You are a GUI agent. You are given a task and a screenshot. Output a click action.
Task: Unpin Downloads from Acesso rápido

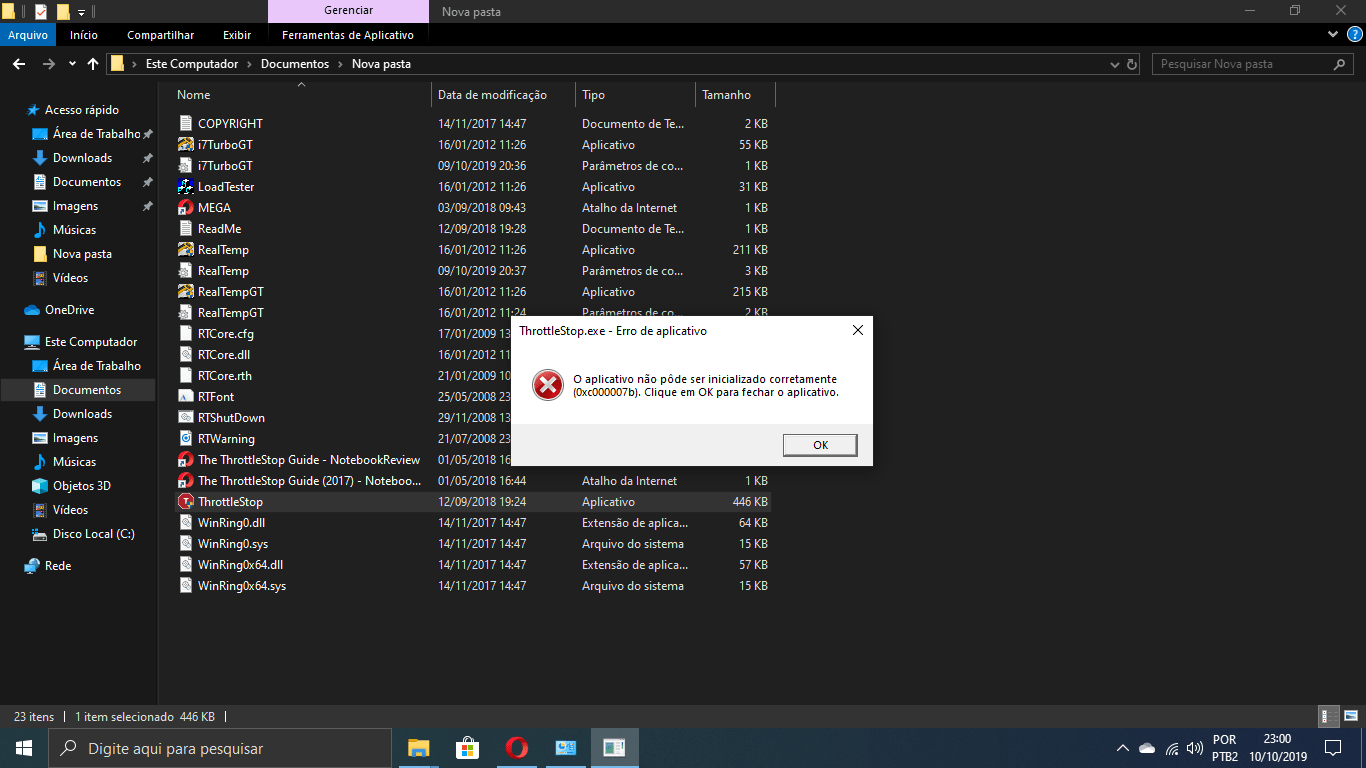[x=146, y=157]
